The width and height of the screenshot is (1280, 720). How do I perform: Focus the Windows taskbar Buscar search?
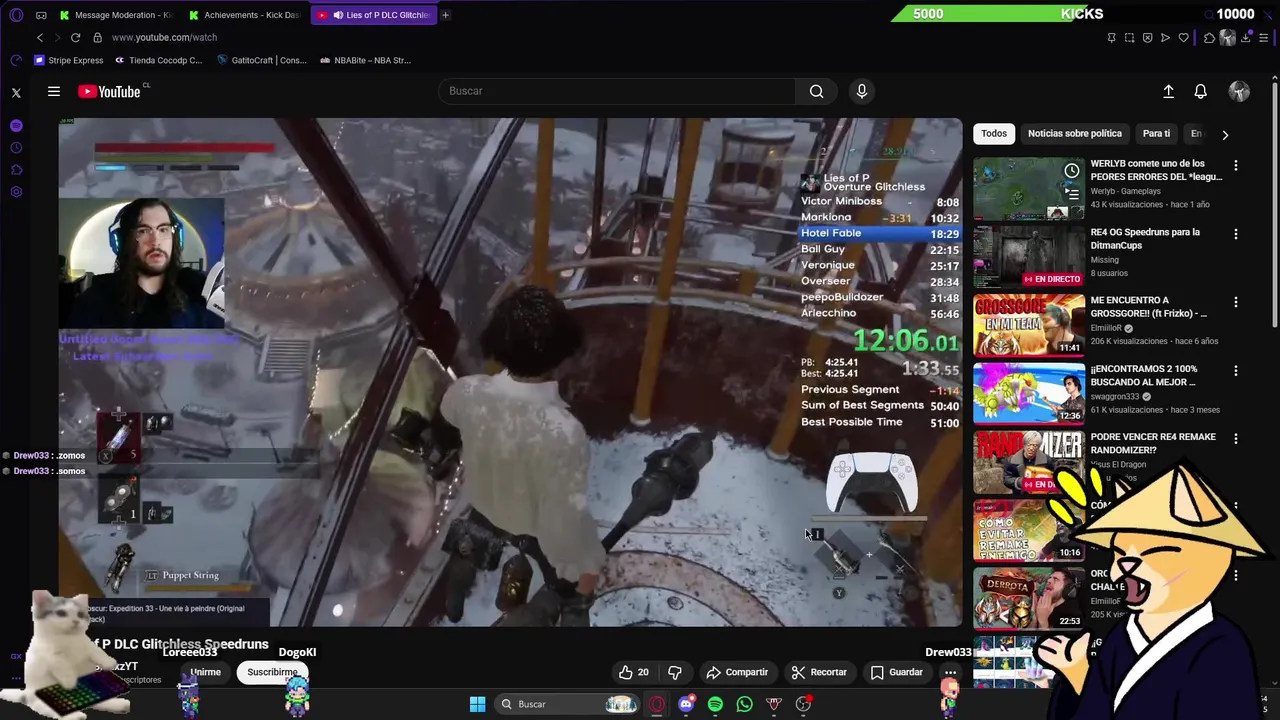click(568, 704)
